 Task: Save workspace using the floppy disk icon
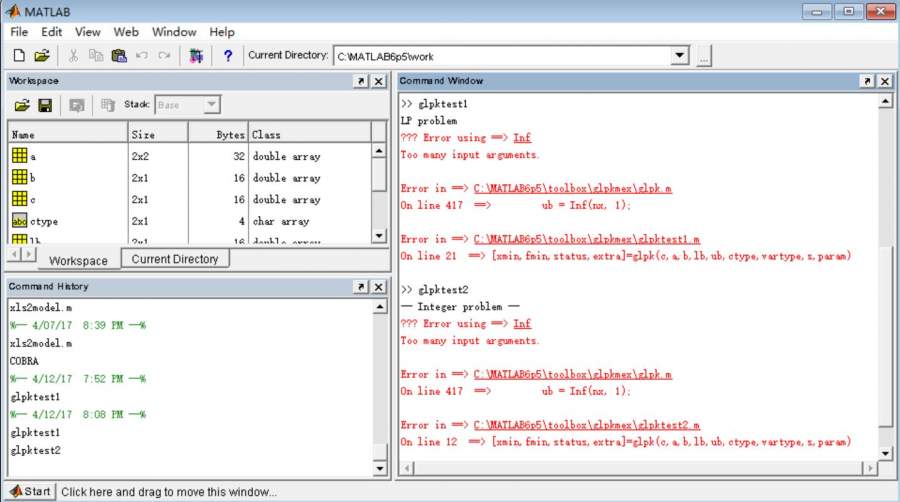pyautogui.click(x=45, y=105)
